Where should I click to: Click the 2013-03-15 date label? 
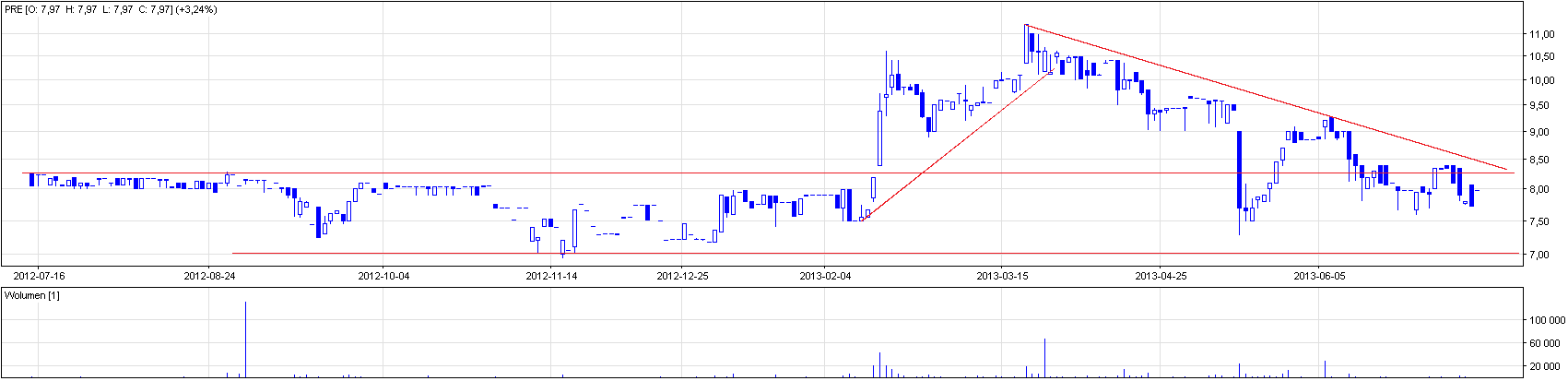[x=1003, y=276]
